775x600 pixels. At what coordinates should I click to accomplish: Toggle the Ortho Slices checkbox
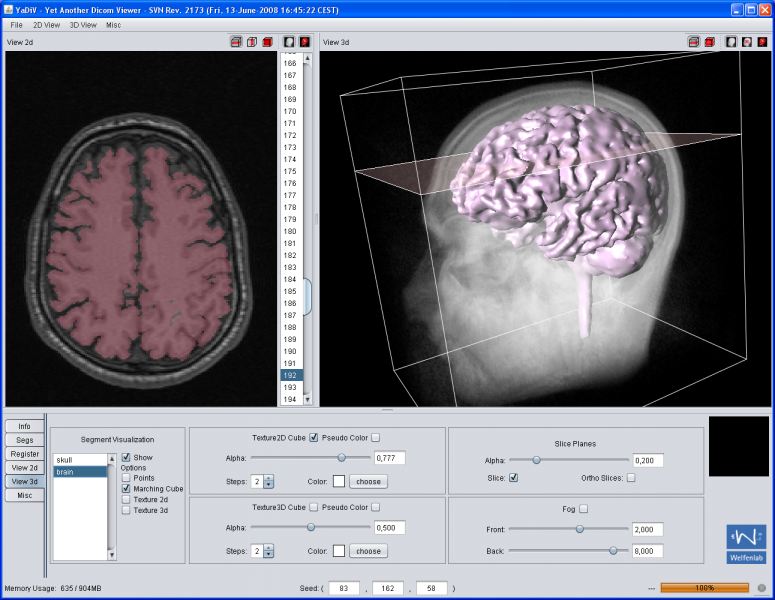630,478
